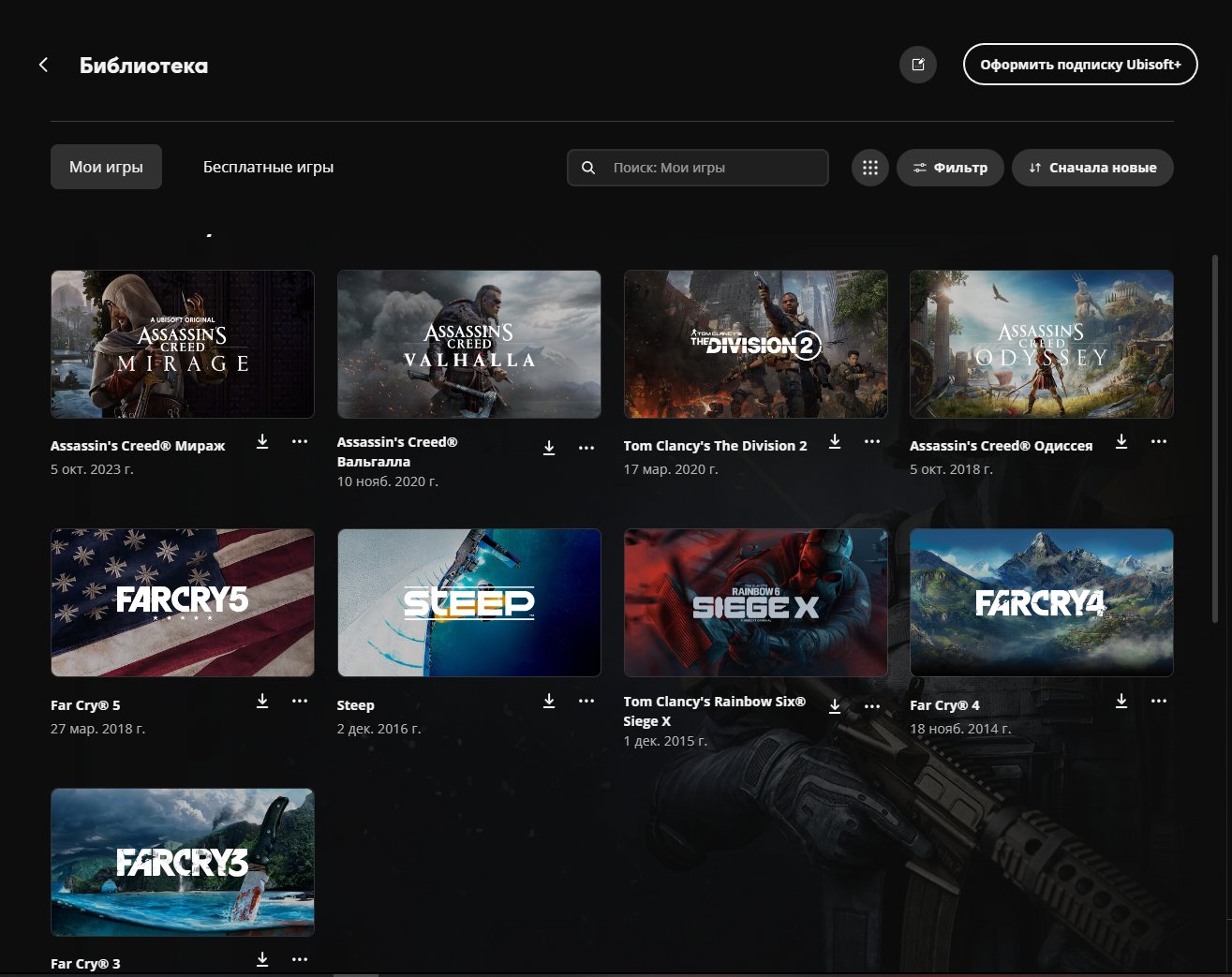Open more options for Far Cry 3
The image size is (1232, 977).
pos(300,959)
